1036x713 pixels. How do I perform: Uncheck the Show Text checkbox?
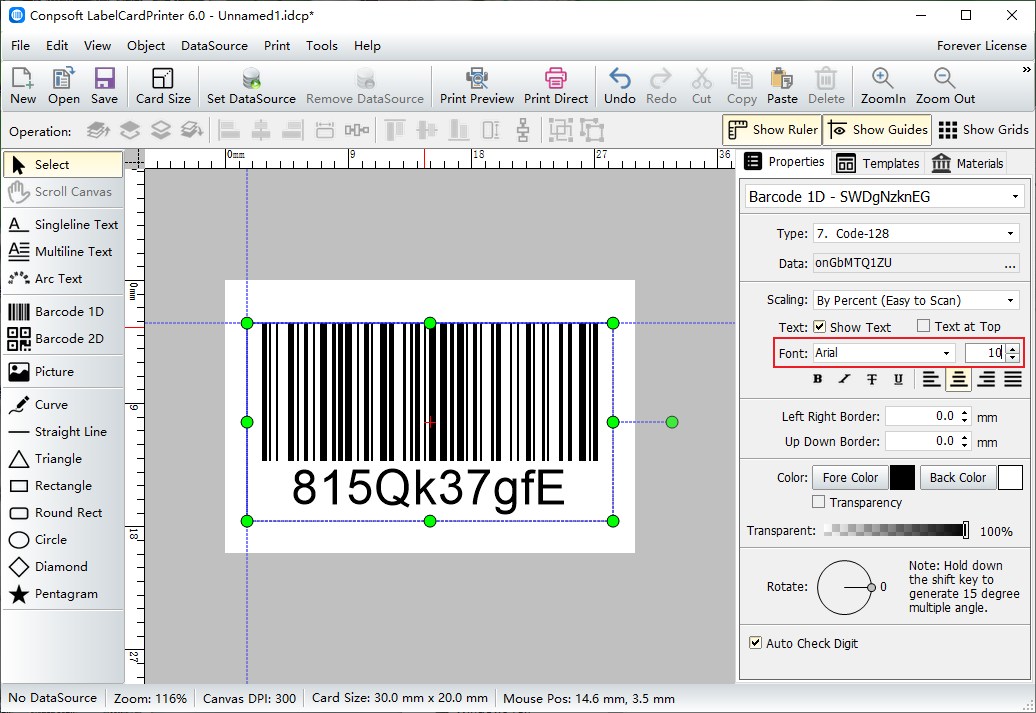(819, 326)
